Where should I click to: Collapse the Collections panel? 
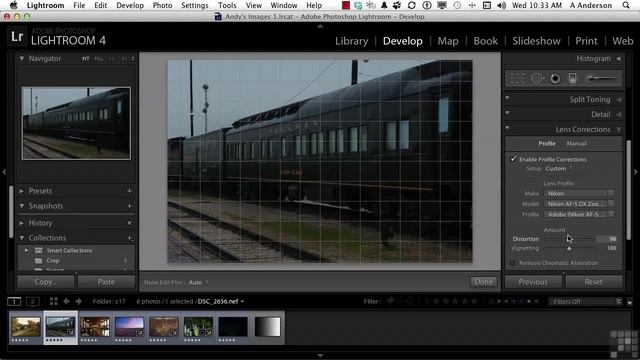[22, 238]
